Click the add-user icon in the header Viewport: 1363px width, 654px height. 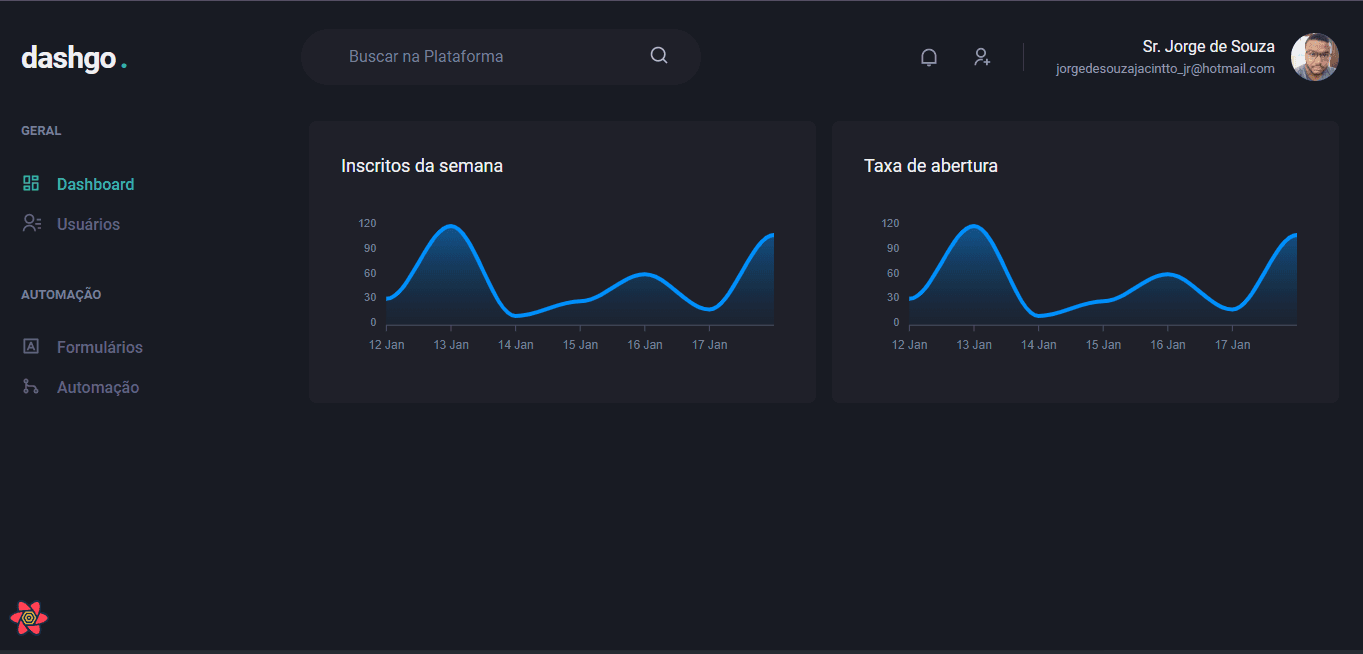coord(982,57)
